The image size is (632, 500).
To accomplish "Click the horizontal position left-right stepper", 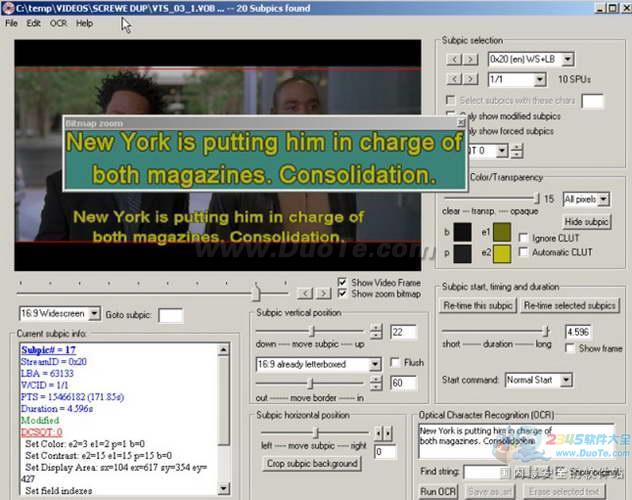I will click(383, 433).
